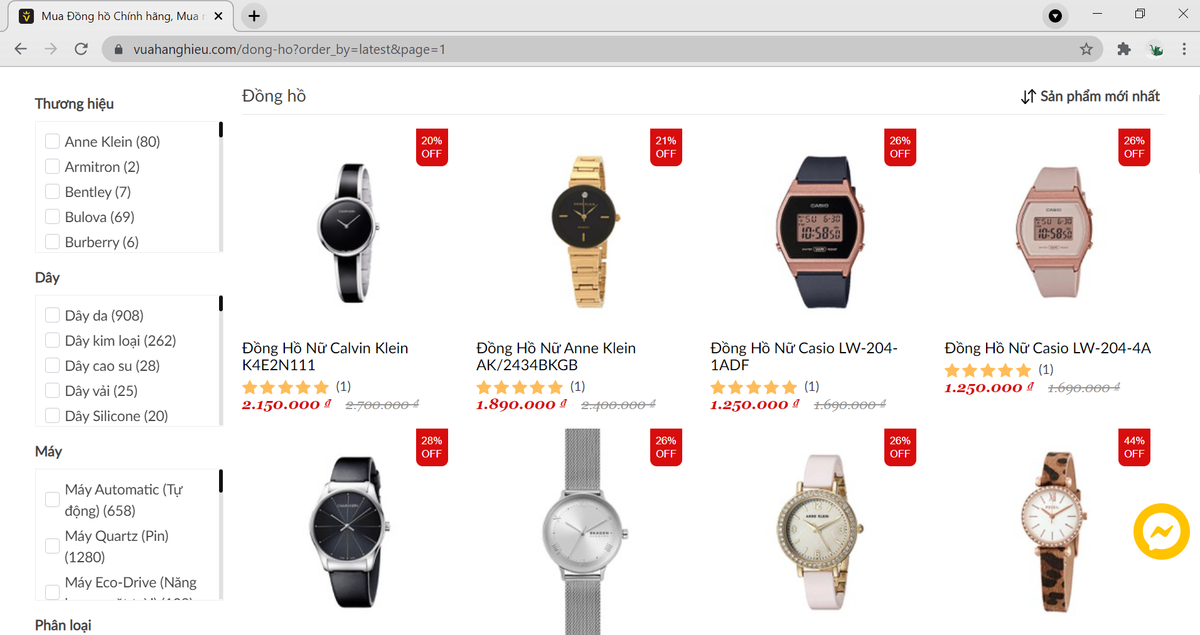The image size is (1200, 635).
Task: Enable the Máy Quartz (Pin) filter checkbox
Action: click(x=52, y=546)
